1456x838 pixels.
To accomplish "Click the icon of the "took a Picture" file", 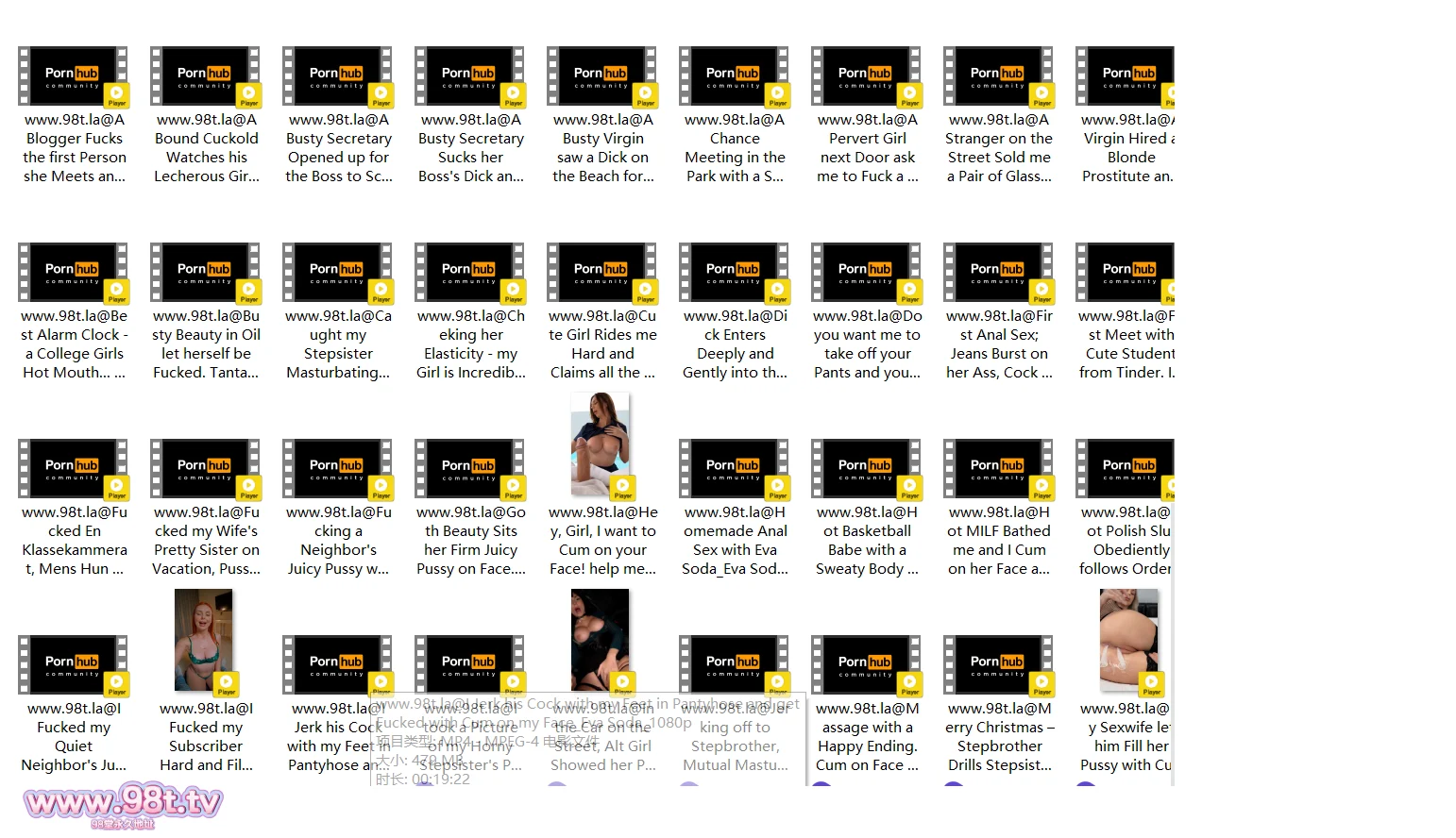I will (470, 664).
